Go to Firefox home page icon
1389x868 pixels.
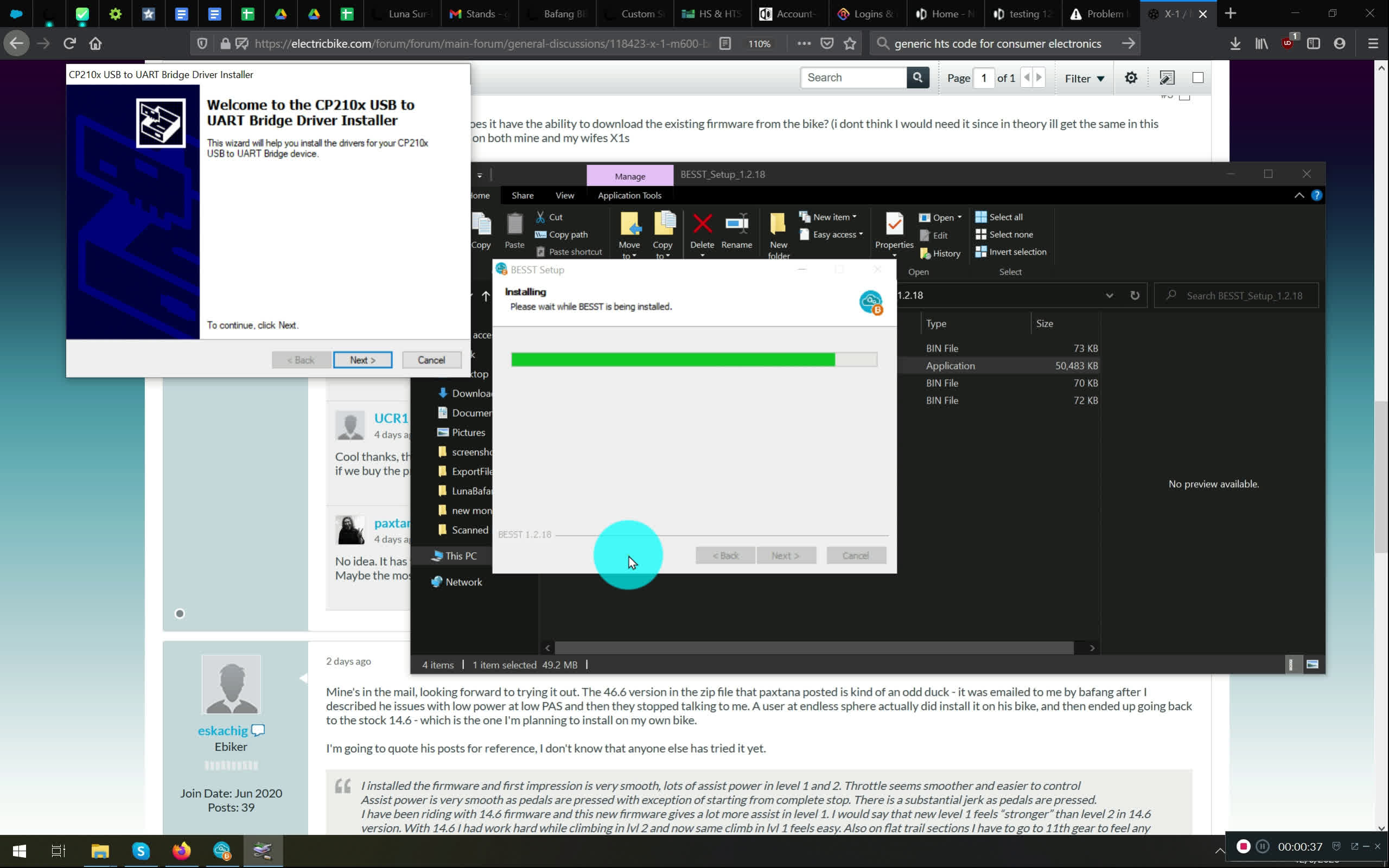tap(95, 43)
